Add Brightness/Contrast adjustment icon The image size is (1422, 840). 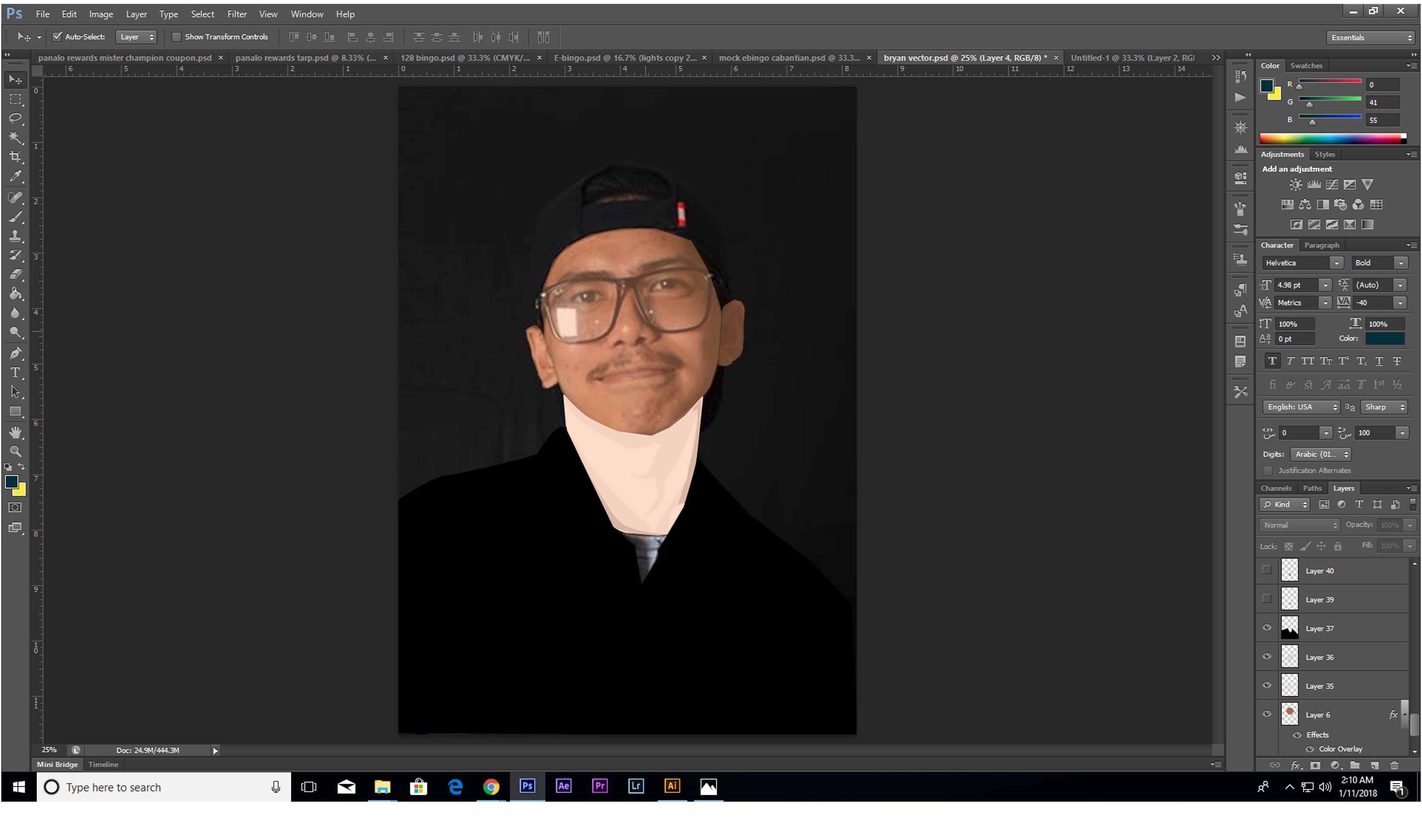pos(1295,184)
